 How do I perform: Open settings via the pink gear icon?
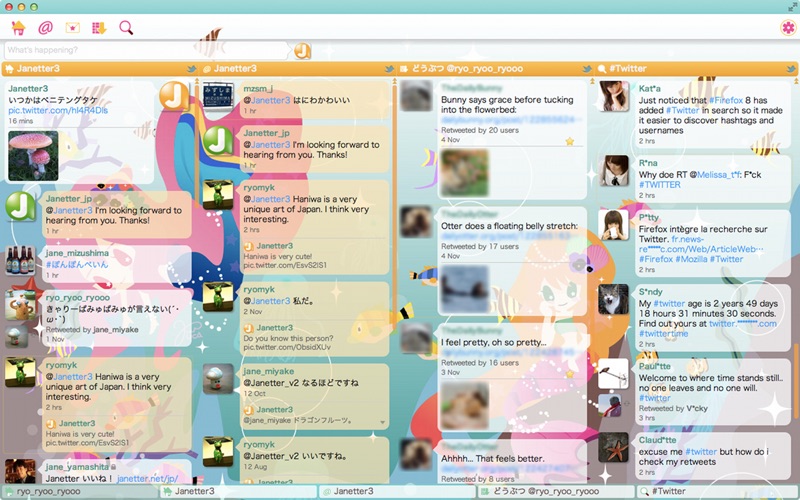click(x=788, y=28)
